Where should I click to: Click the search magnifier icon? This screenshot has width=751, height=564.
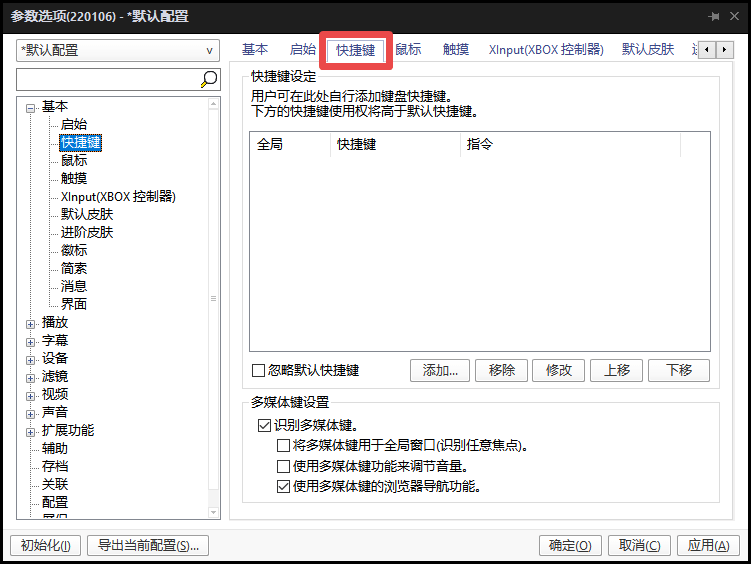(x=209, y=79)
